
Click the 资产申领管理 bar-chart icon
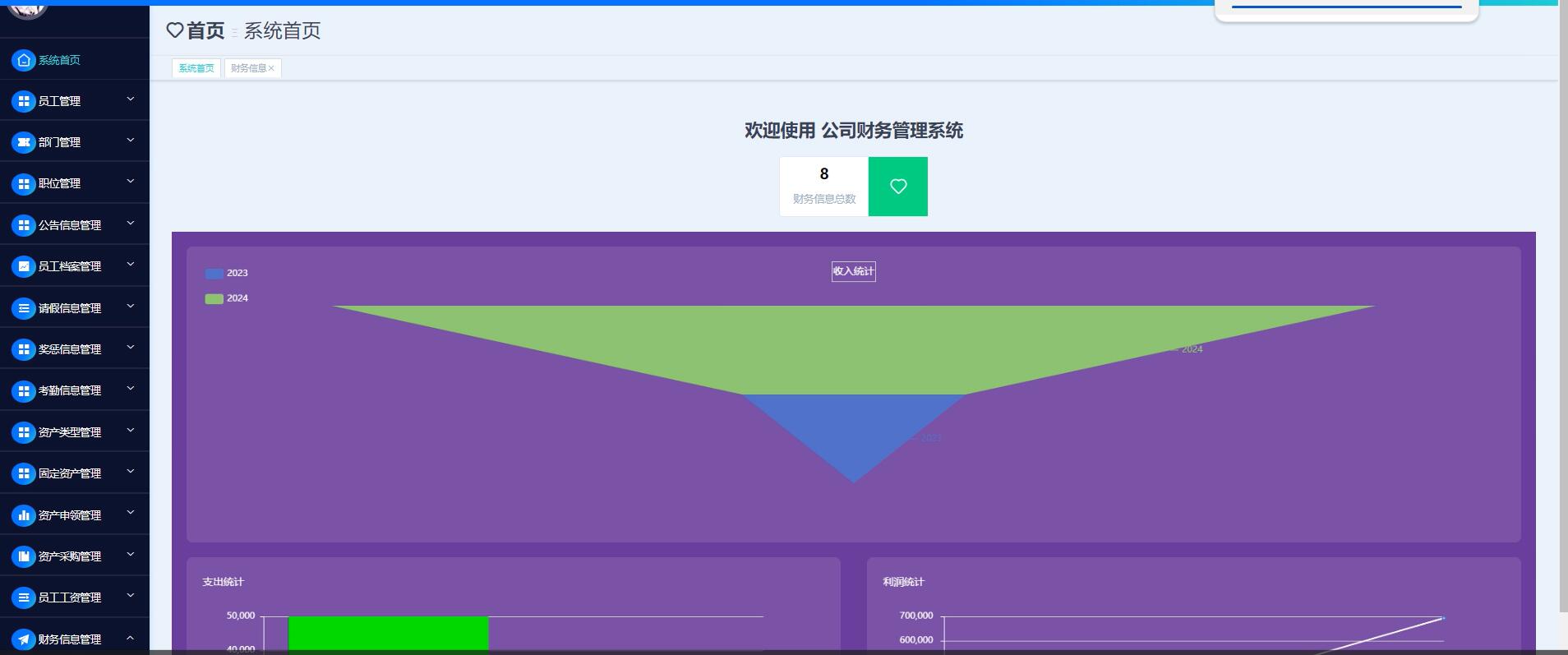click(24, 515)
